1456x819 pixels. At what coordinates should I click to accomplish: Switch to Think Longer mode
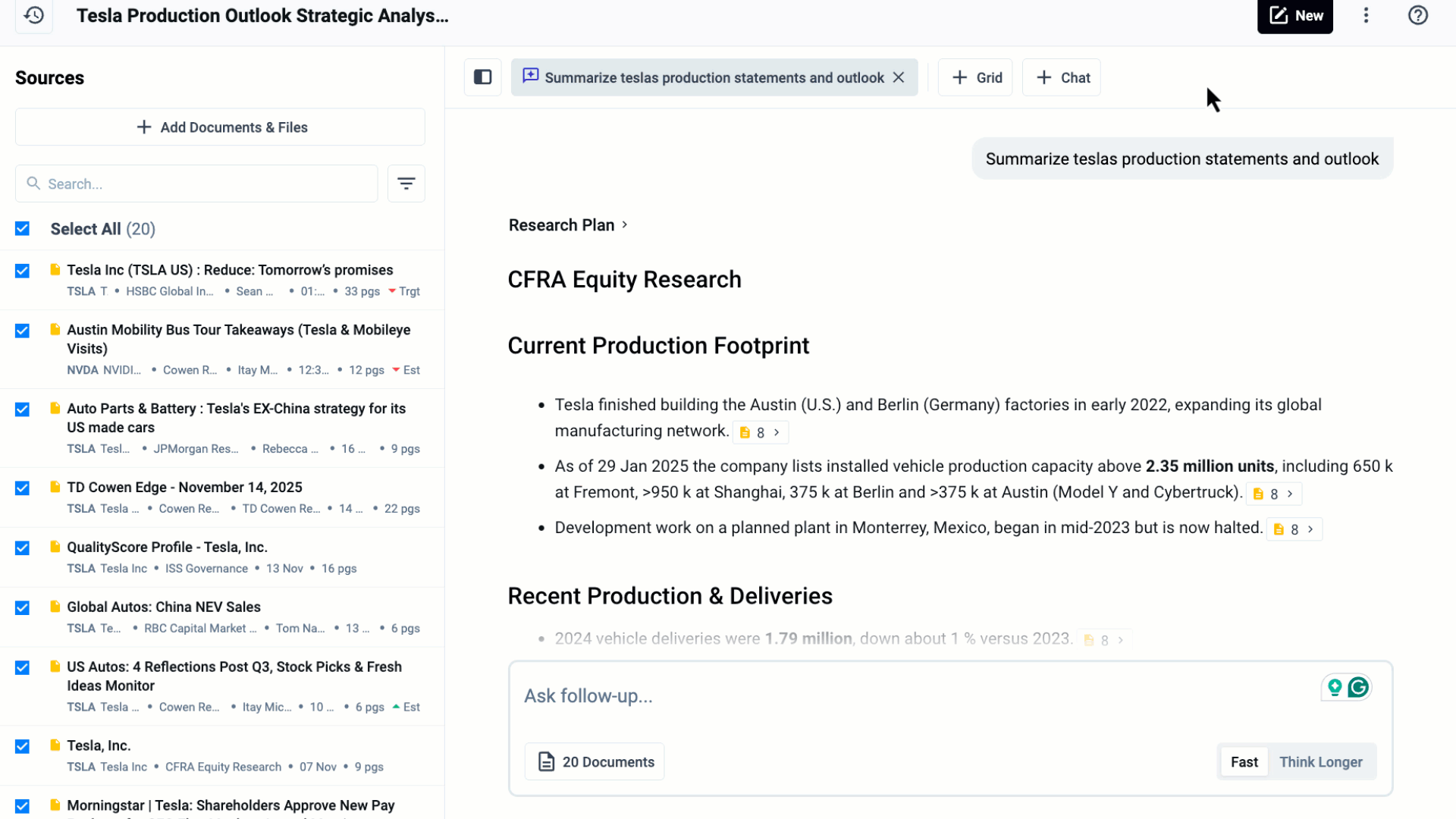(x=1320, y=762)
